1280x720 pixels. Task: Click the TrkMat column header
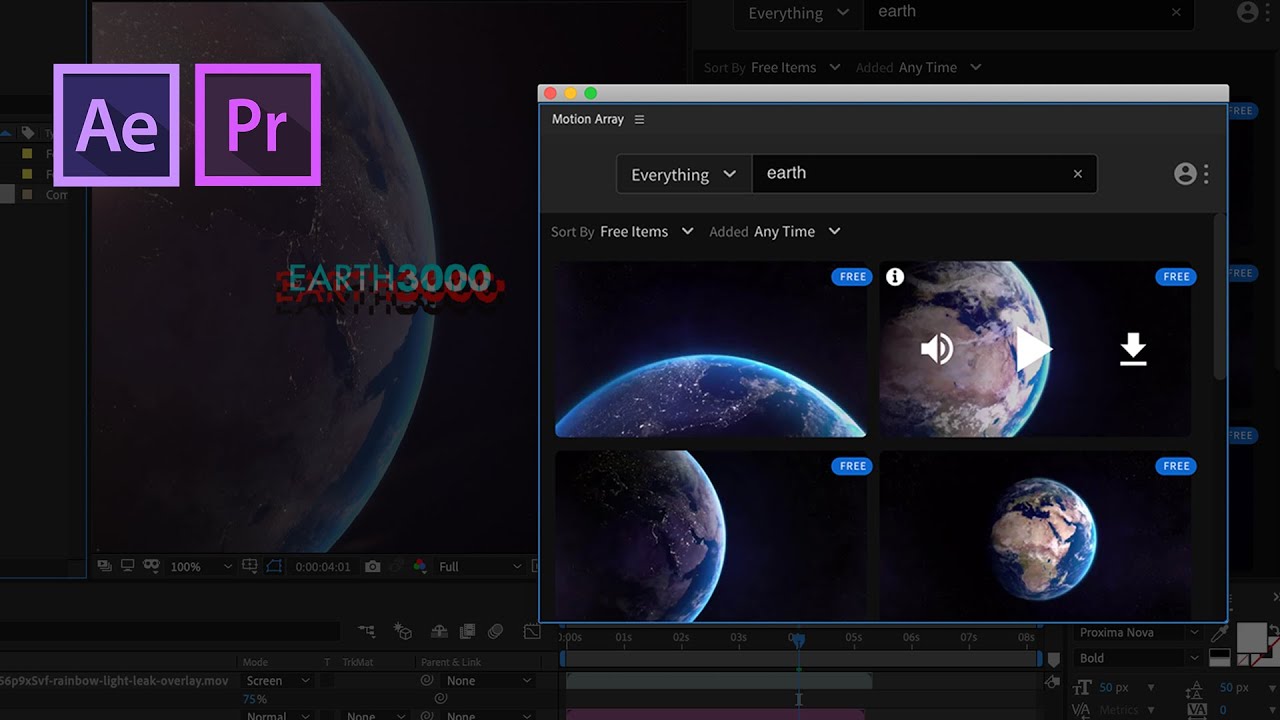pyautogui.click(x=357, y=662)
